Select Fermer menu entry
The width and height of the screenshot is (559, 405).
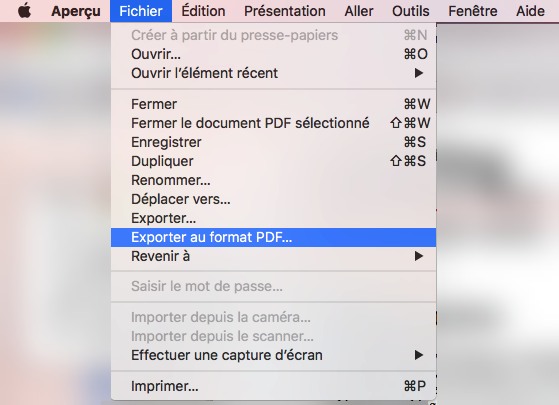click(x=273, y=104)
